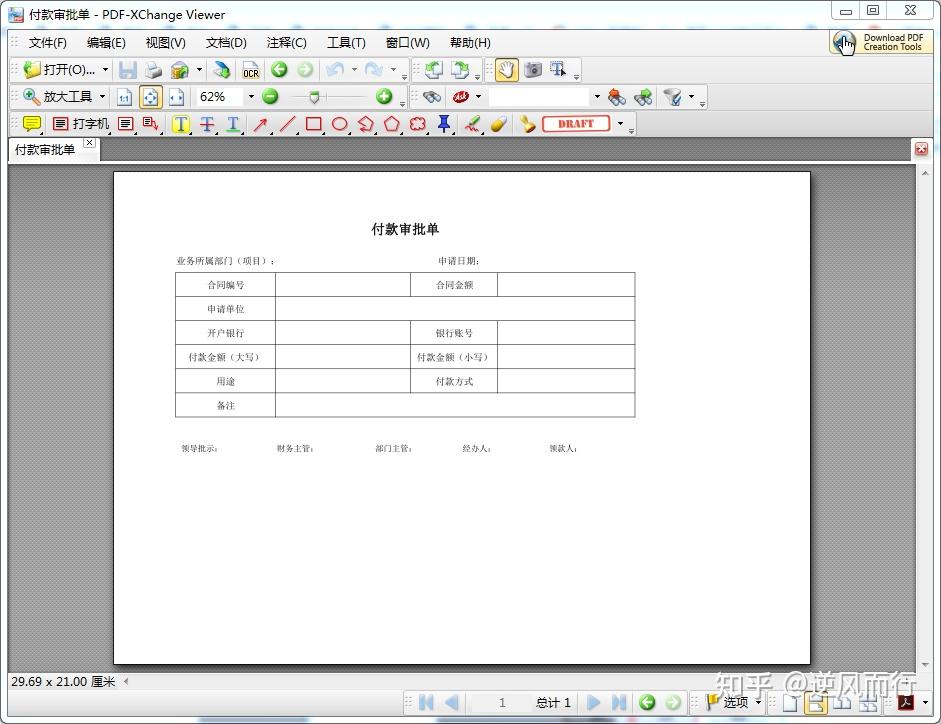Click the OCR page icon
Image resolution: width=941 pixels, height=724 pixels.
point(251,70)
